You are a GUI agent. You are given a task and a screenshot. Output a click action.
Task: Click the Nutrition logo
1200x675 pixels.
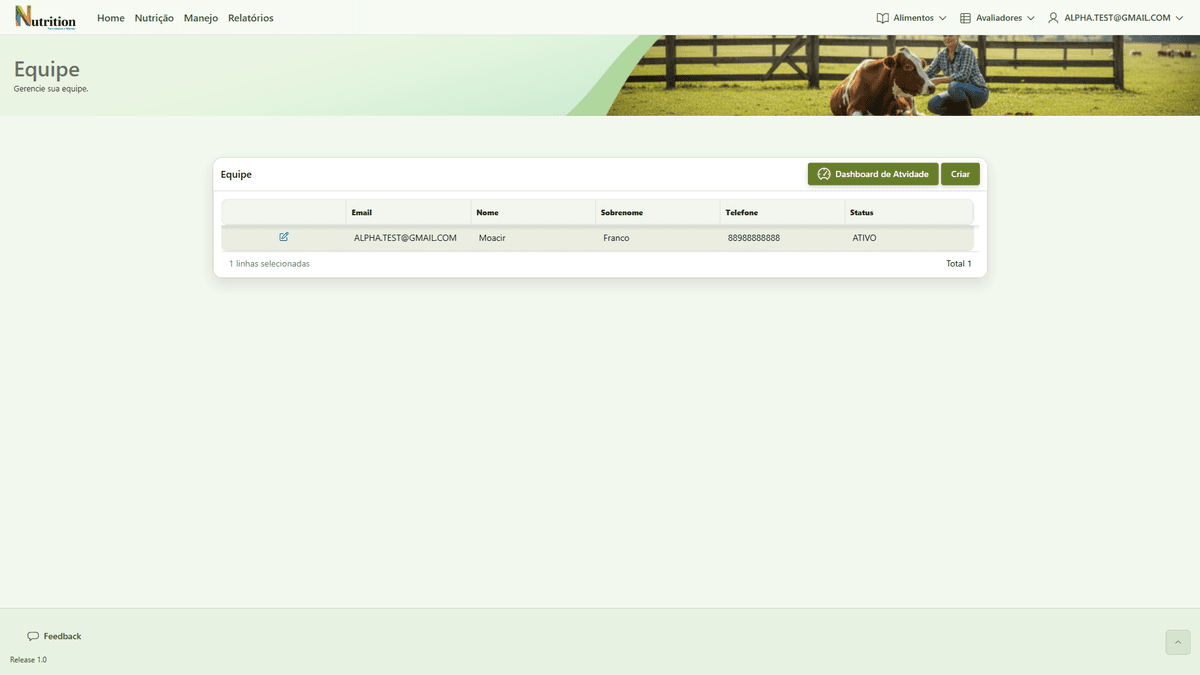click(x=45, y=17)
